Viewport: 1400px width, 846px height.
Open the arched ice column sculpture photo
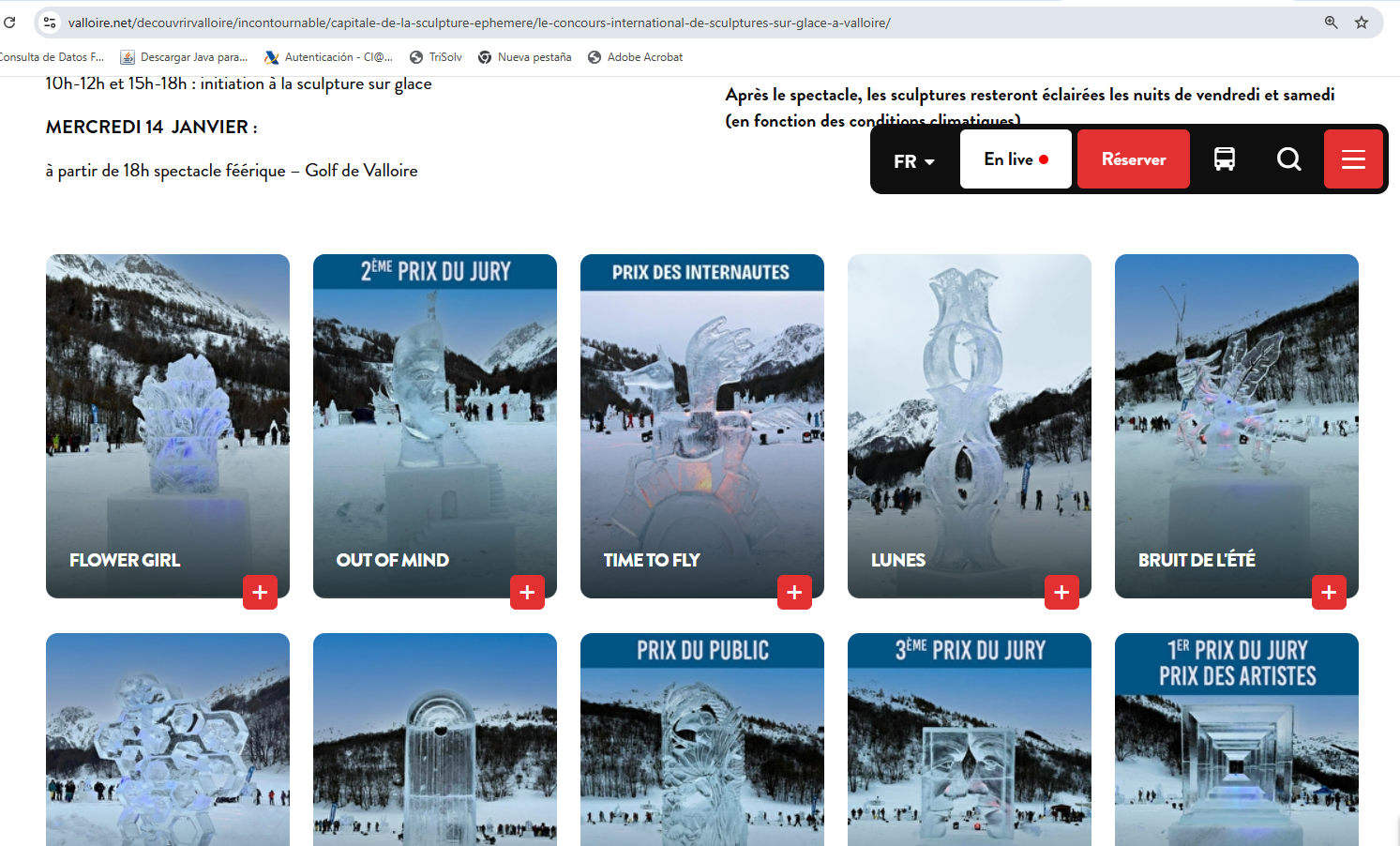435,740
